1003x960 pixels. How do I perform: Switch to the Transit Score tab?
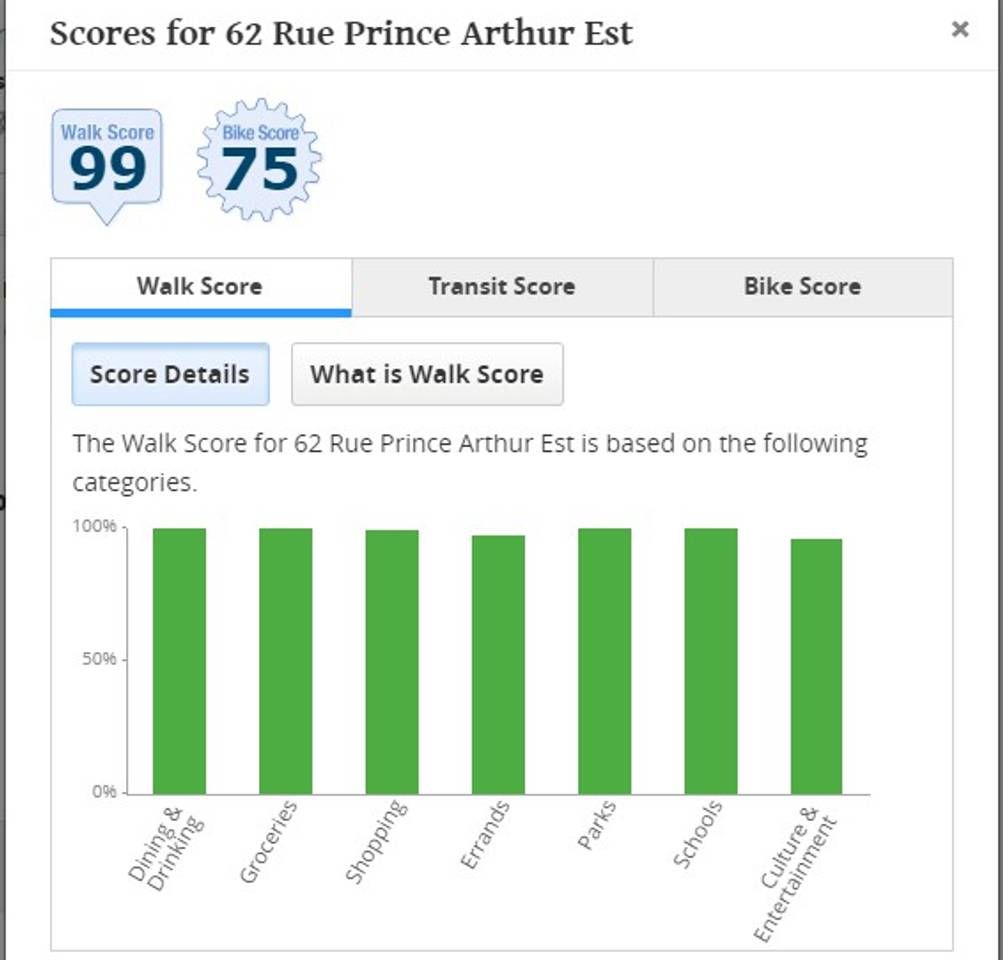pyautogui.click(x=502, y=287)
